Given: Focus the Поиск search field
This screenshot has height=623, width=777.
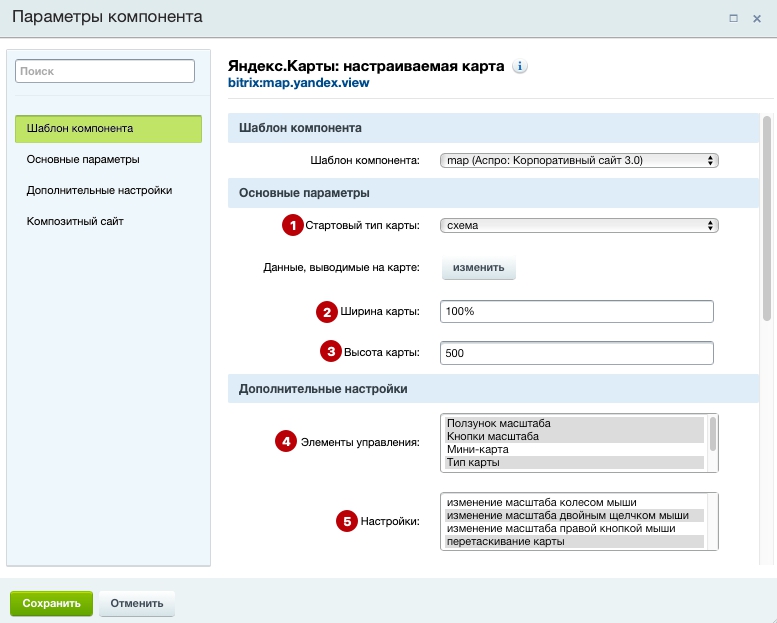Looking at the screenshot, I should tap(105, 71).
